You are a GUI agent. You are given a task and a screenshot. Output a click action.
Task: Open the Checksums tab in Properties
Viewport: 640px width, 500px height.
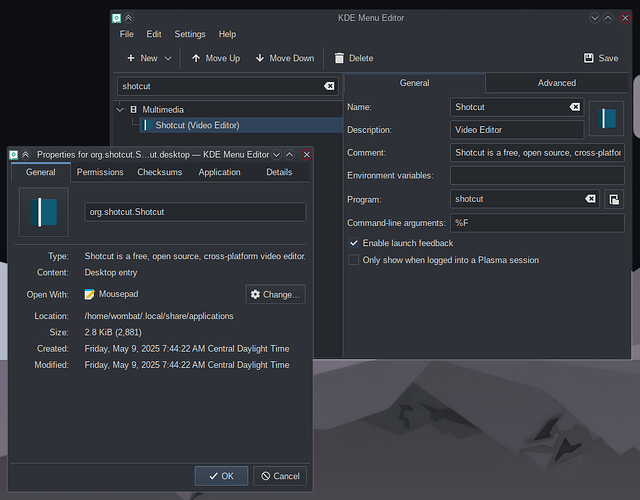[159, 172]
